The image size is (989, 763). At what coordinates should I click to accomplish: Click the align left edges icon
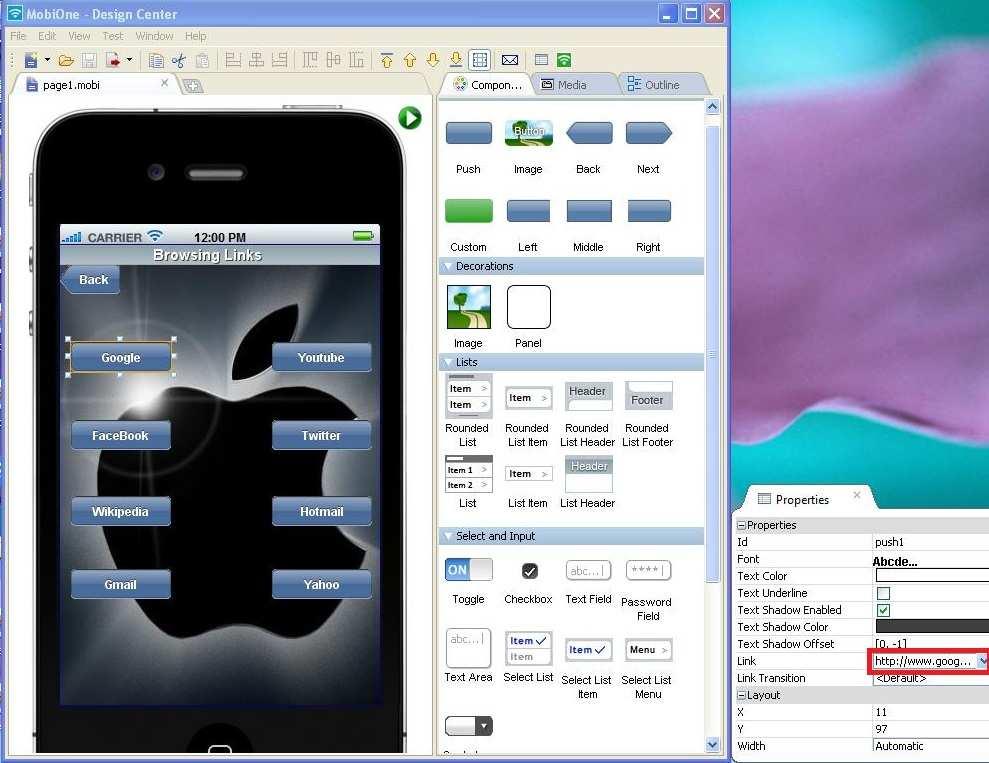(x=233, y=60)
